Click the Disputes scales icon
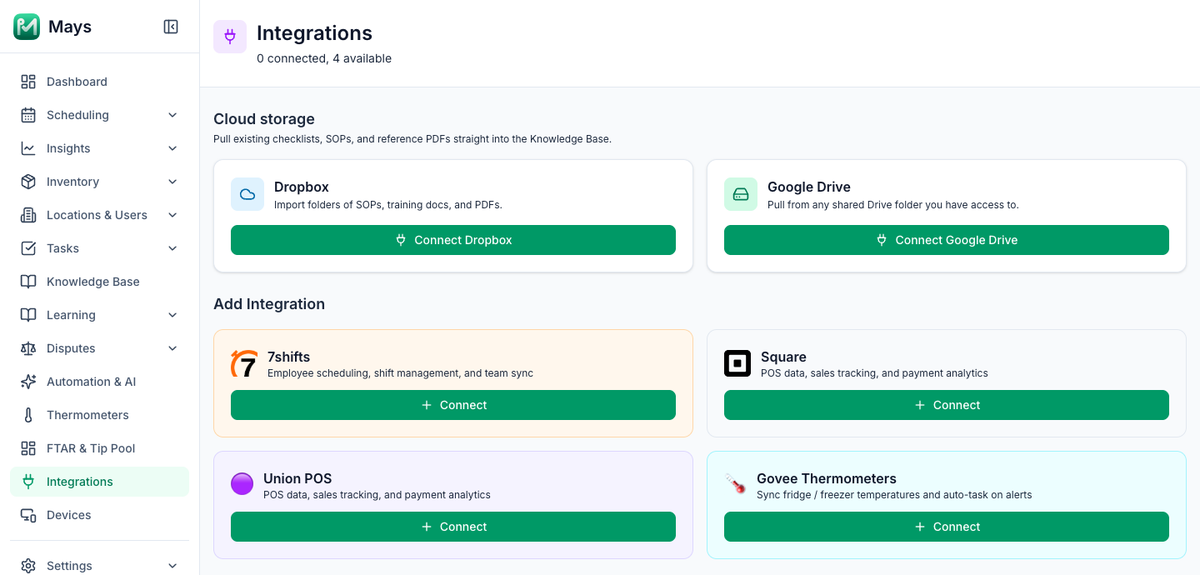This screenshot has width=1200, height=575. 28,348
